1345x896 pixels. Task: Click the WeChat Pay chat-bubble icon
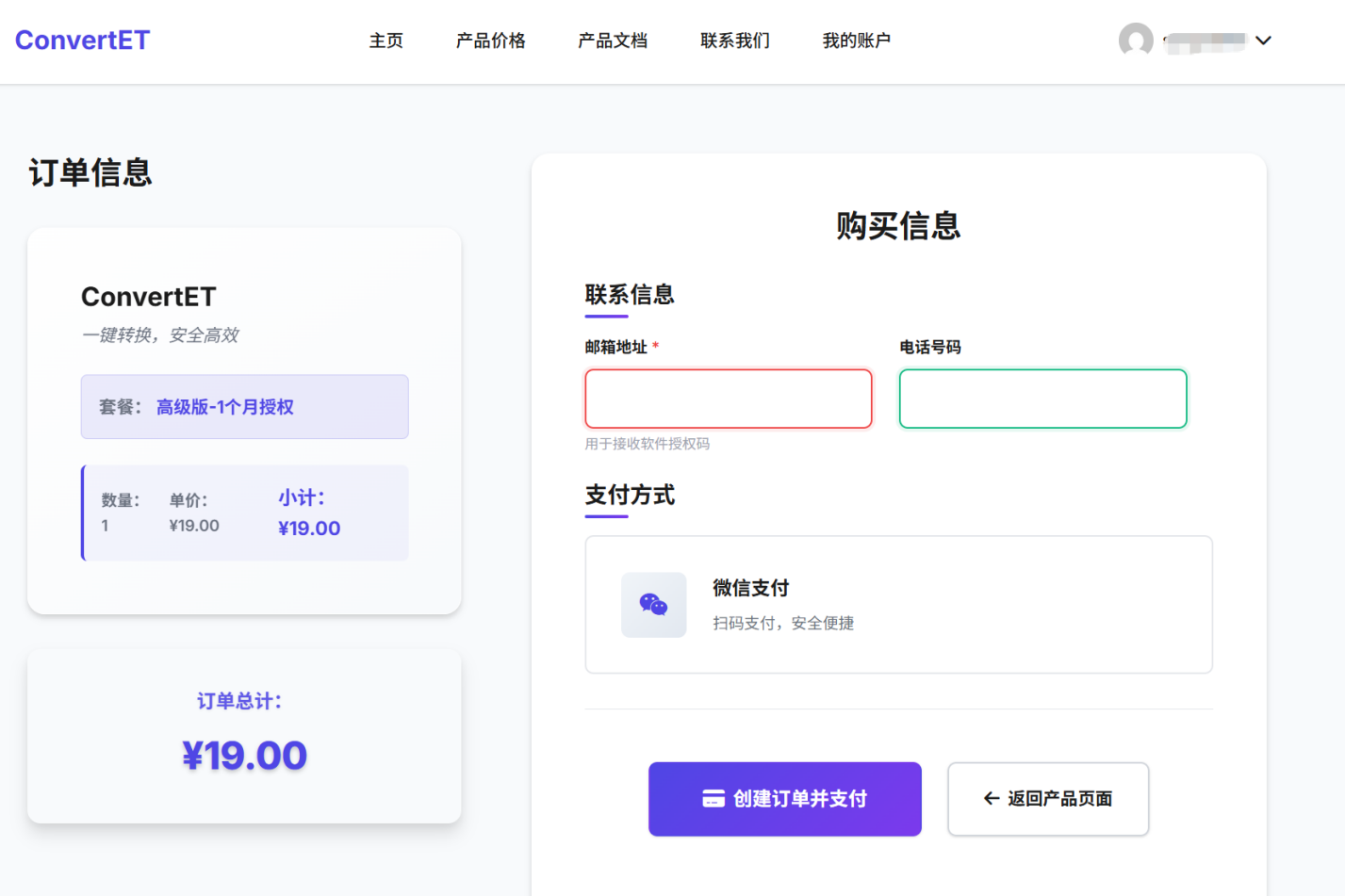653,605
